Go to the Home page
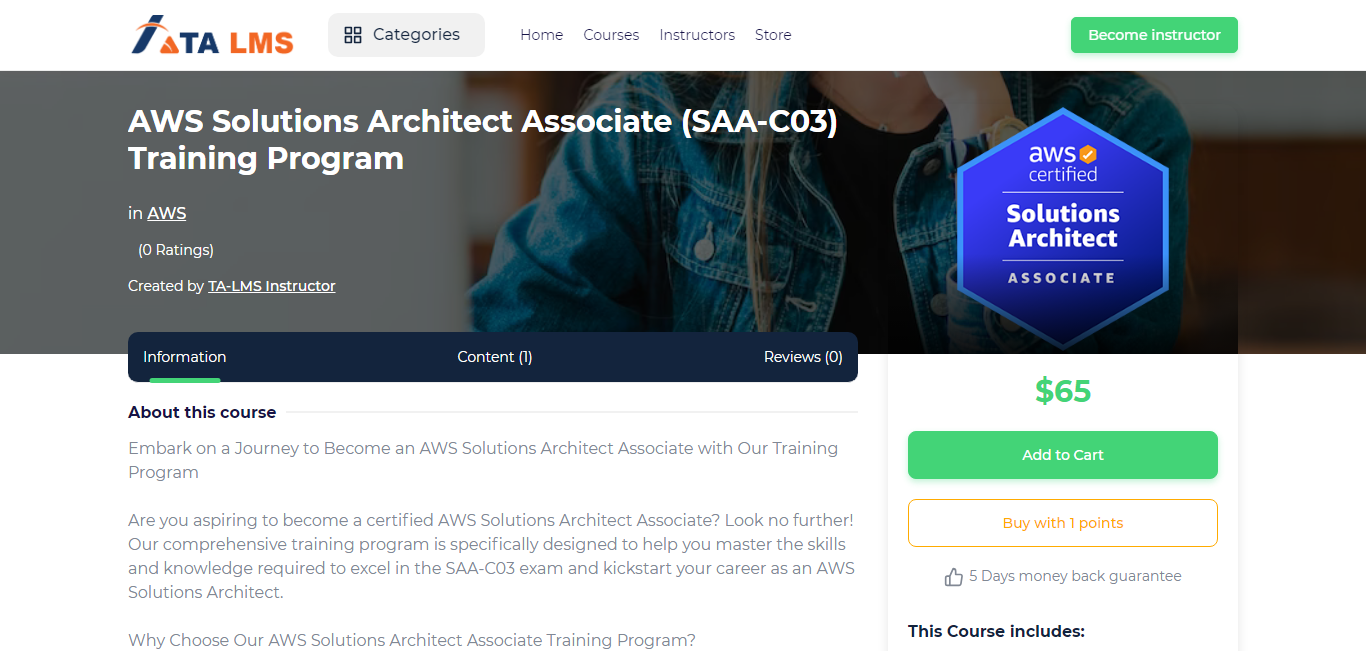 click(x=541, y=35)
